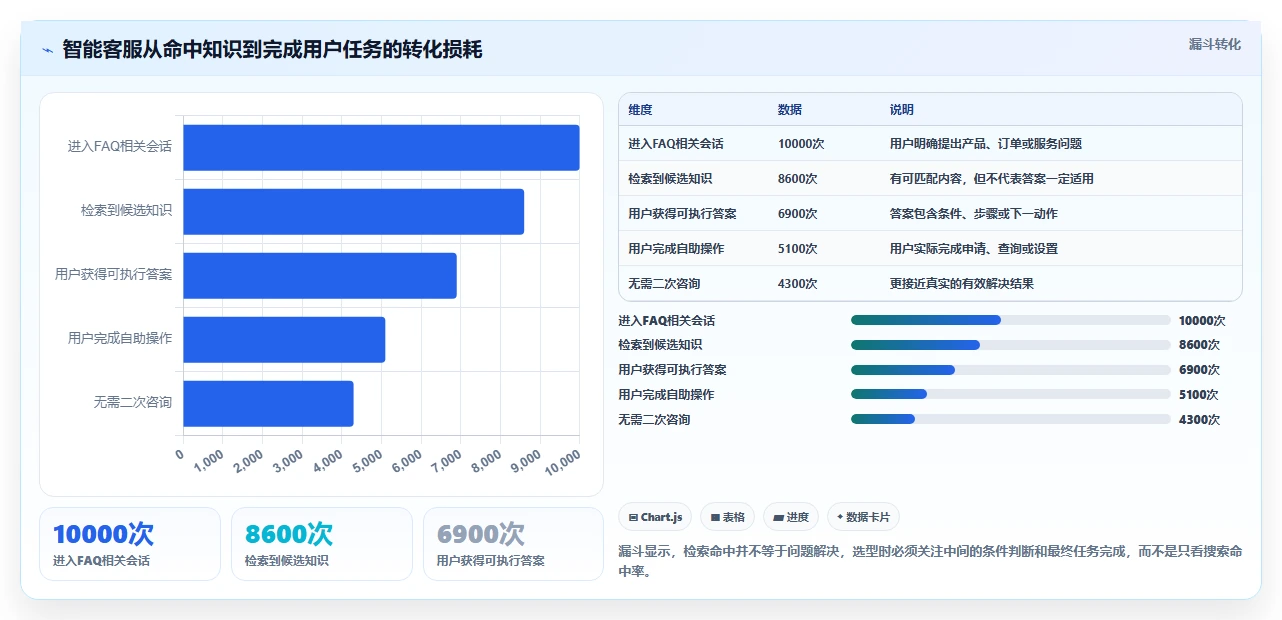Click table value 8600次

point(797,179)
